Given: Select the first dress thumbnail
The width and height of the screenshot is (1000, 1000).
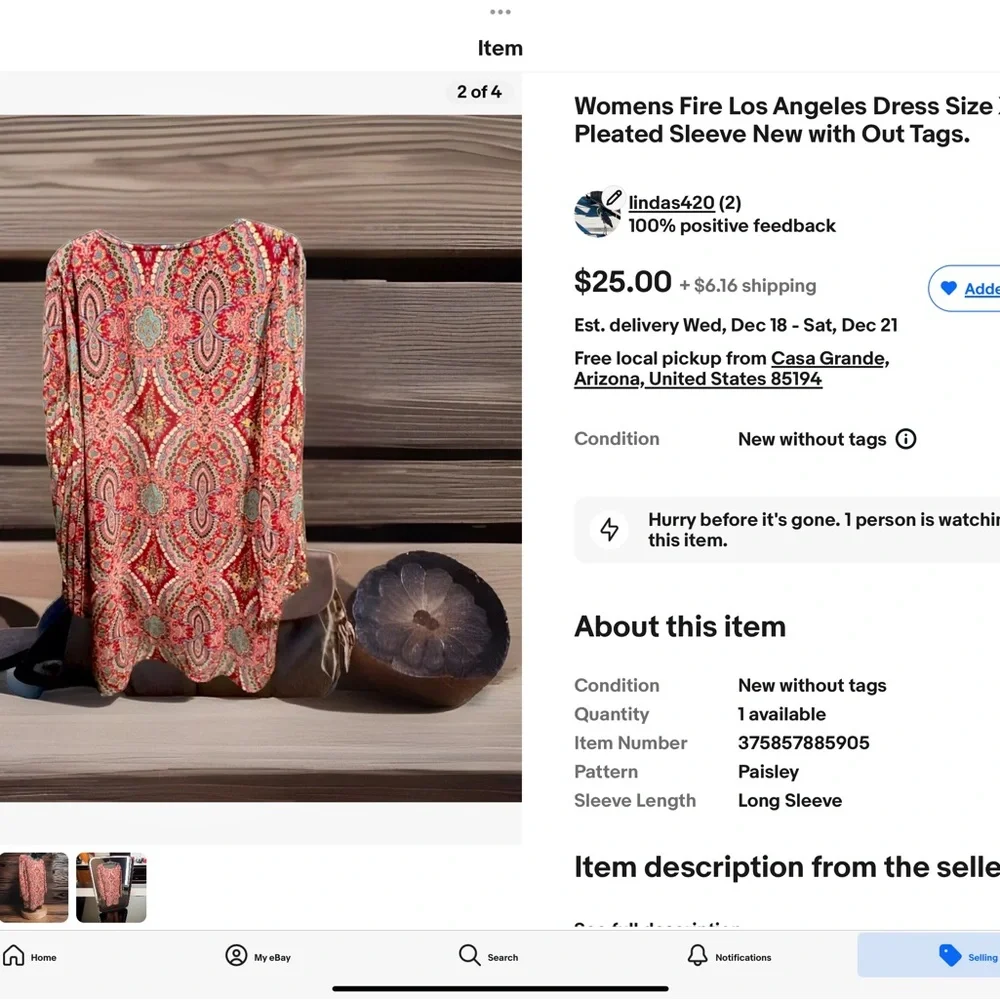Looking at the screenshot, I should point(34,887).
